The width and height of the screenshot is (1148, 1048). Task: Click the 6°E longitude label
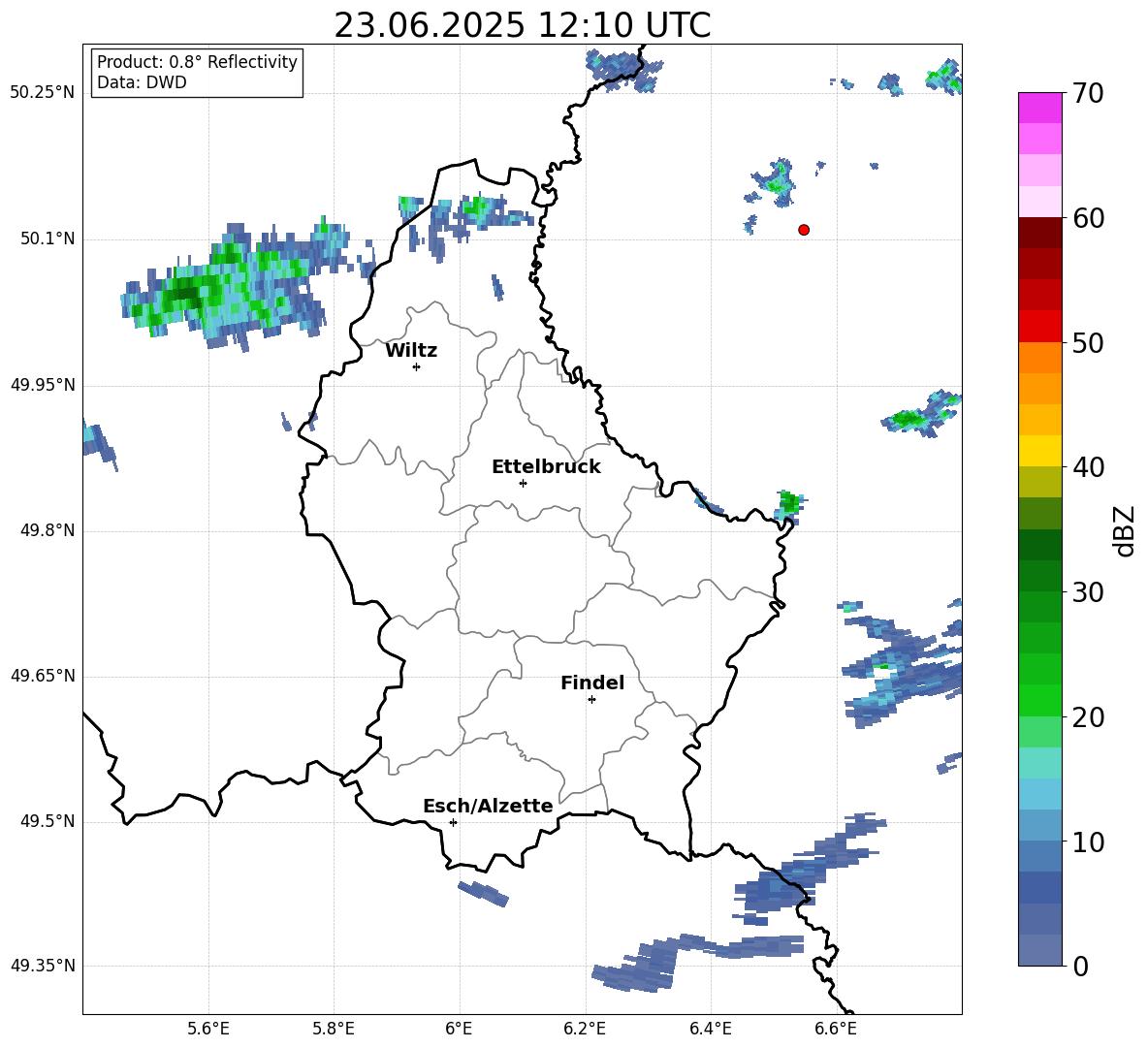coord(459,1029)
